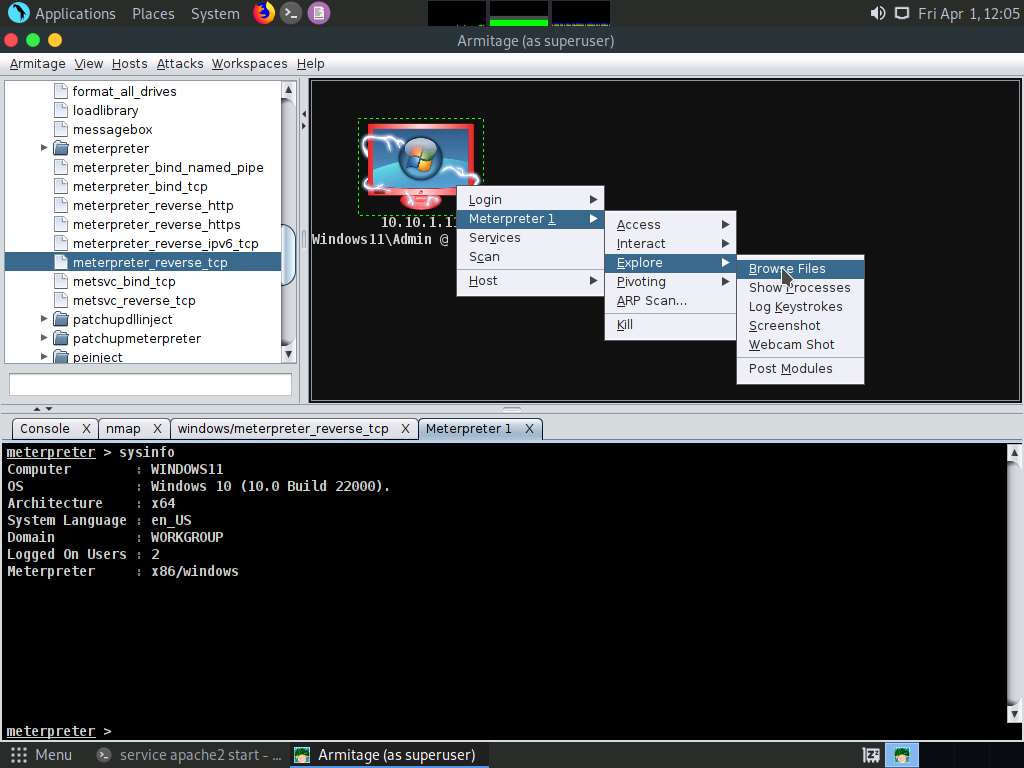Select the meterpreter_bind_tcp payload file icon
The width and height of the screenshot is (1024, 768).
(x=61, y=186)
